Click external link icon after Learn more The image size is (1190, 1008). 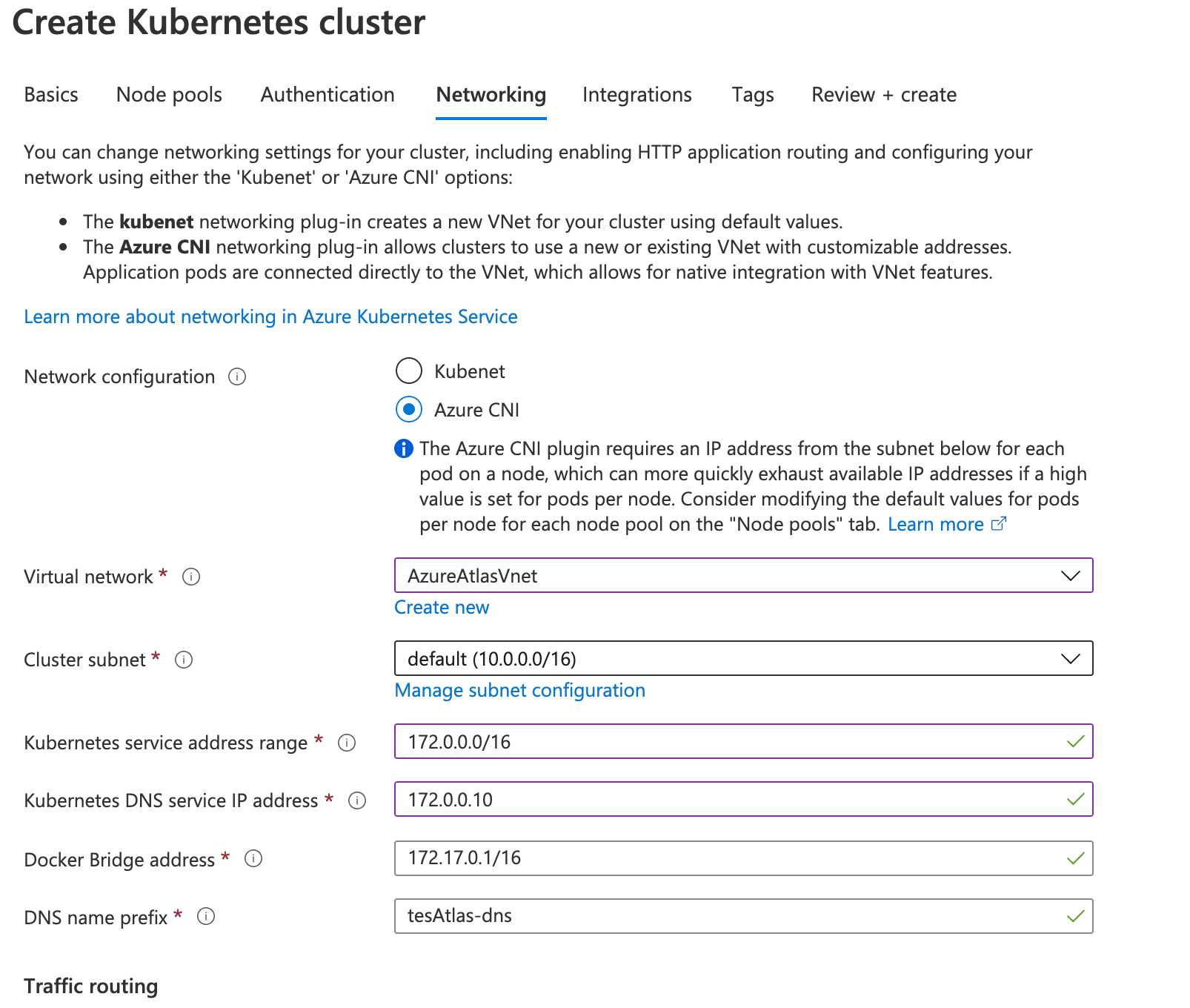click(x=999, y=524)
